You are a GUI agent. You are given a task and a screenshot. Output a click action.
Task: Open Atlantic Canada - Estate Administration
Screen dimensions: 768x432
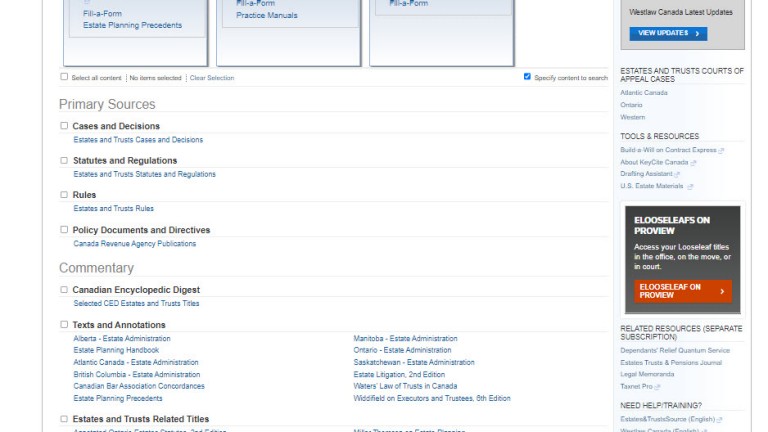(136, 362)
